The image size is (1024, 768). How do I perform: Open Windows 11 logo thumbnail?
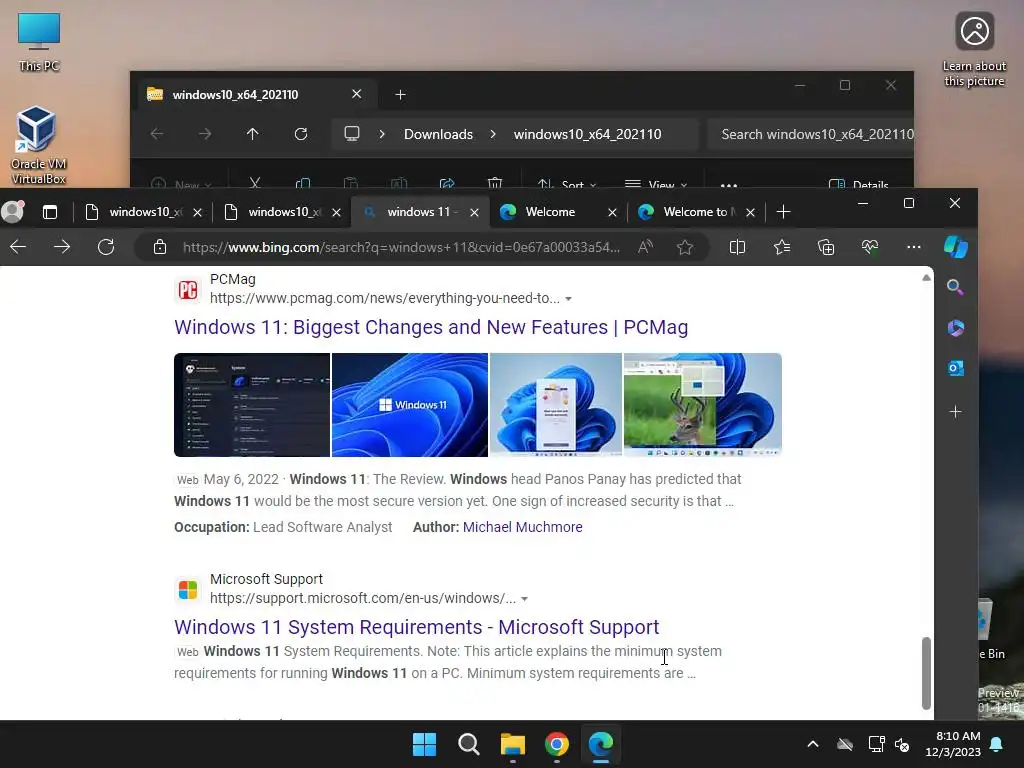coord(409,405)
